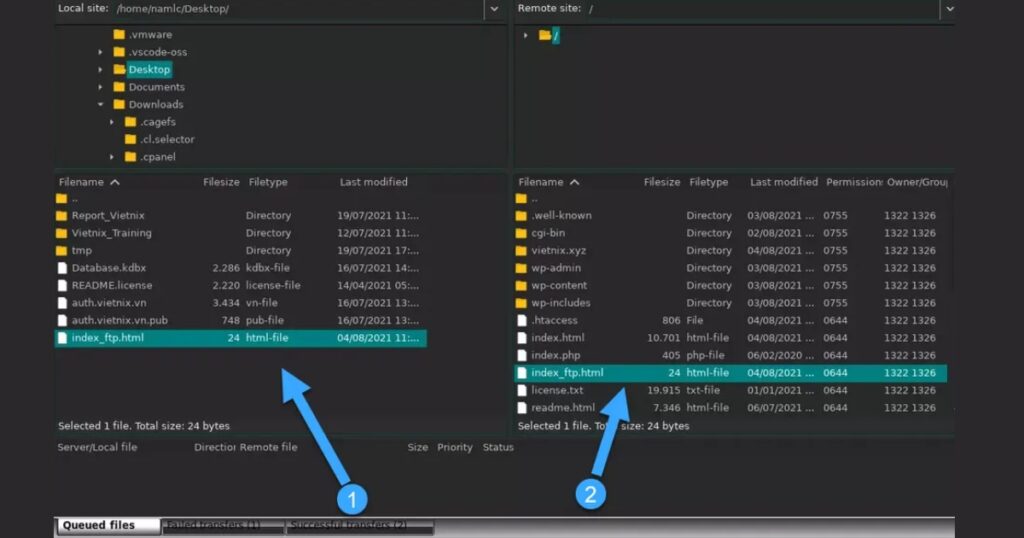Select index_ftp.html in remote file list
1024x538 pixels.
click(x=730, y=373)
